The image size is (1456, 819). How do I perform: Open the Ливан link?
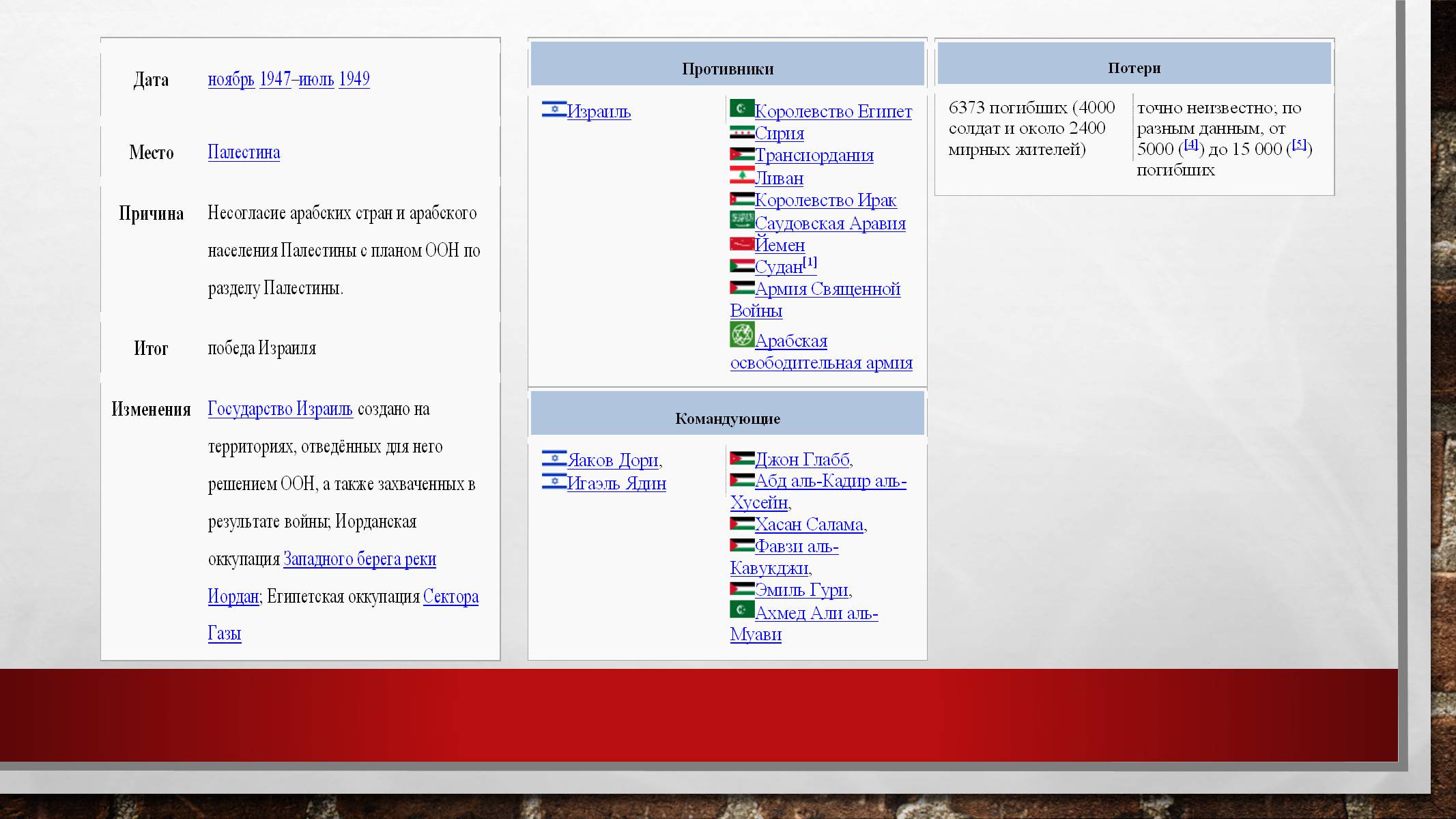pos(779,178)
